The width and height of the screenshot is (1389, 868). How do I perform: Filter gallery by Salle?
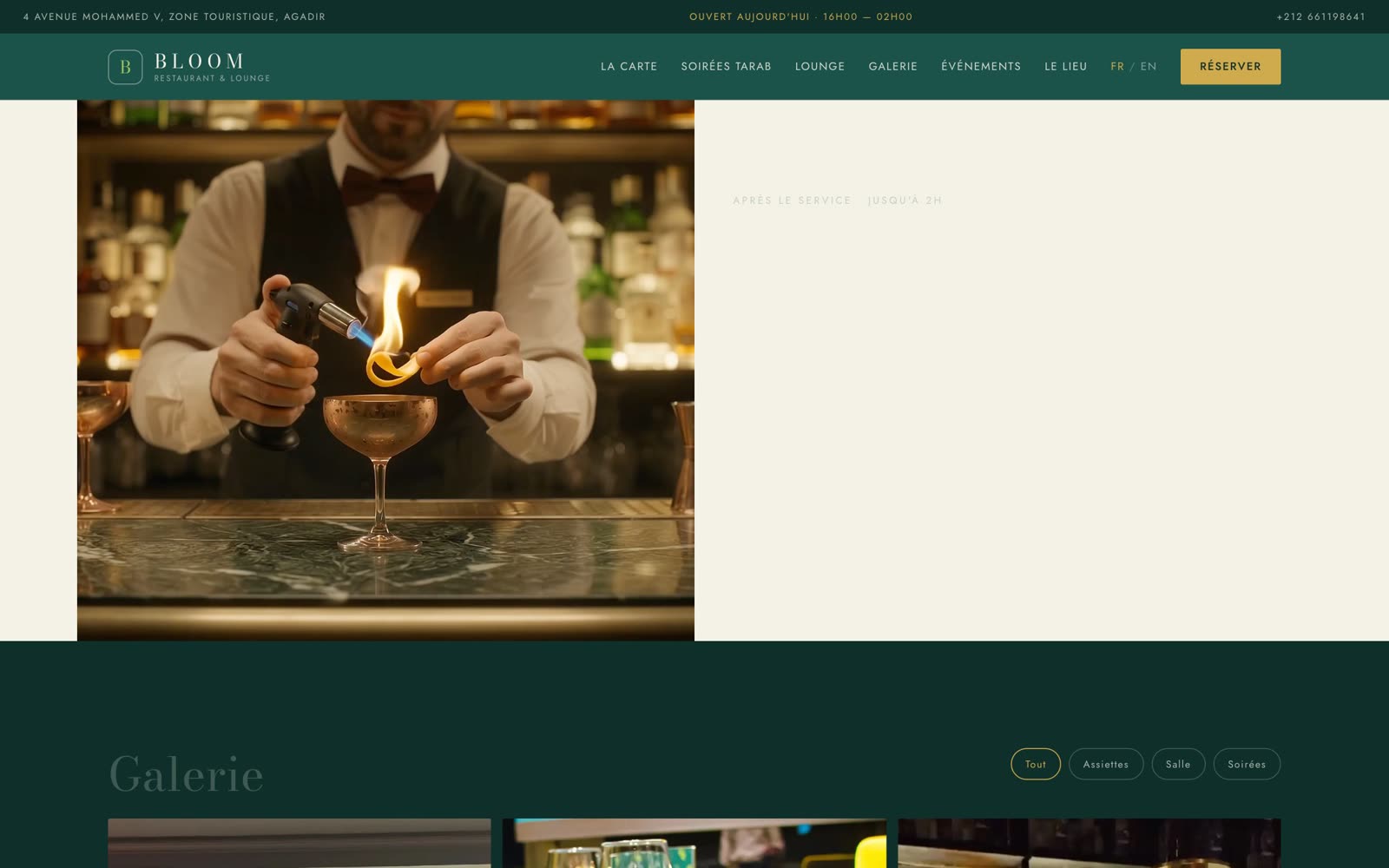[1178, 764]
